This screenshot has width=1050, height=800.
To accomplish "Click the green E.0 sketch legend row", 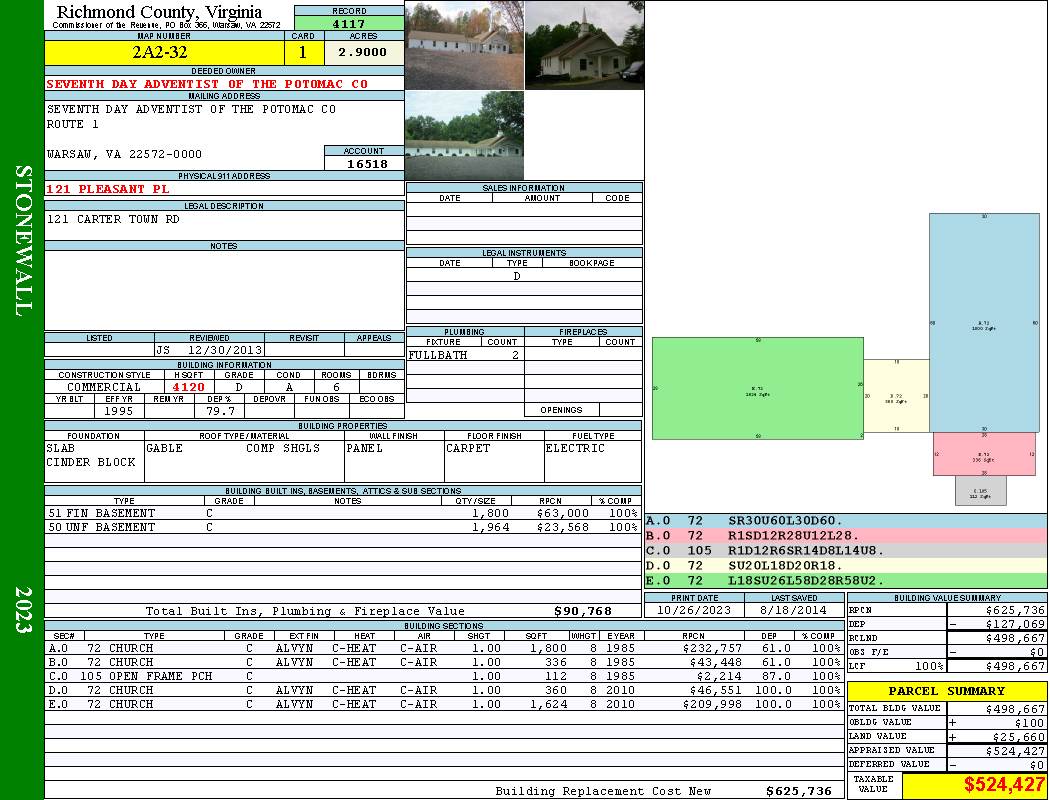I will pos(846,580).
